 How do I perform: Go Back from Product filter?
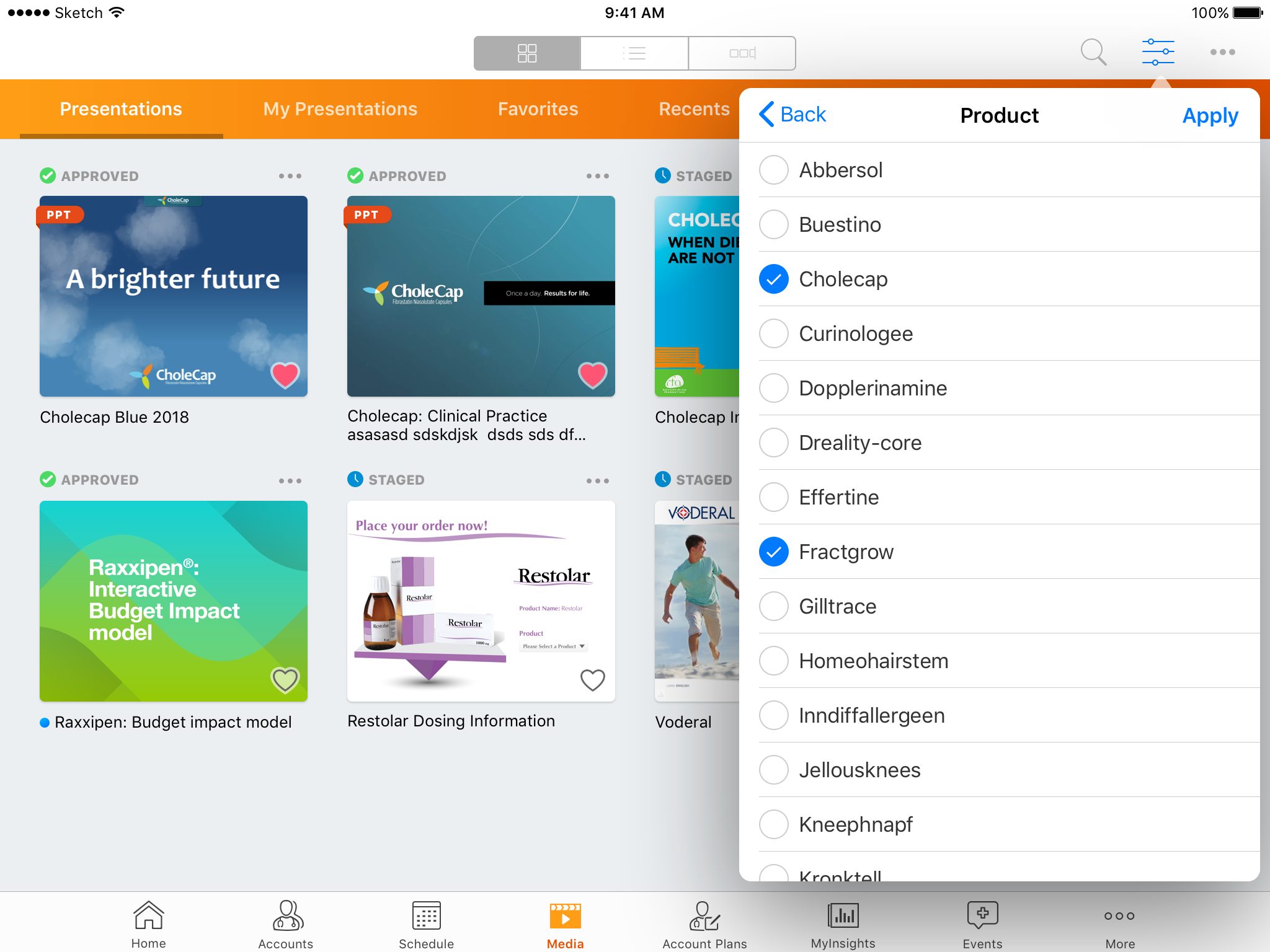point(793,115)
